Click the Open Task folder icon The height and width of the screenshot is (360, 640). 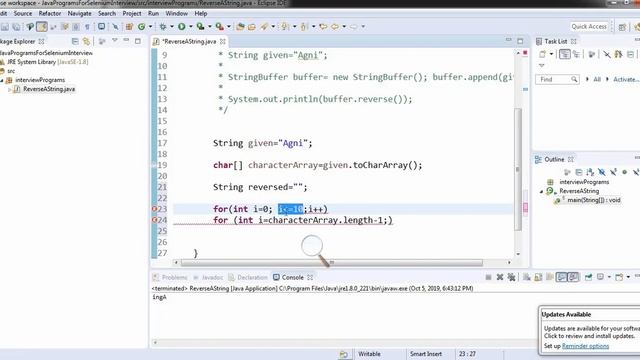click(252, 27)
